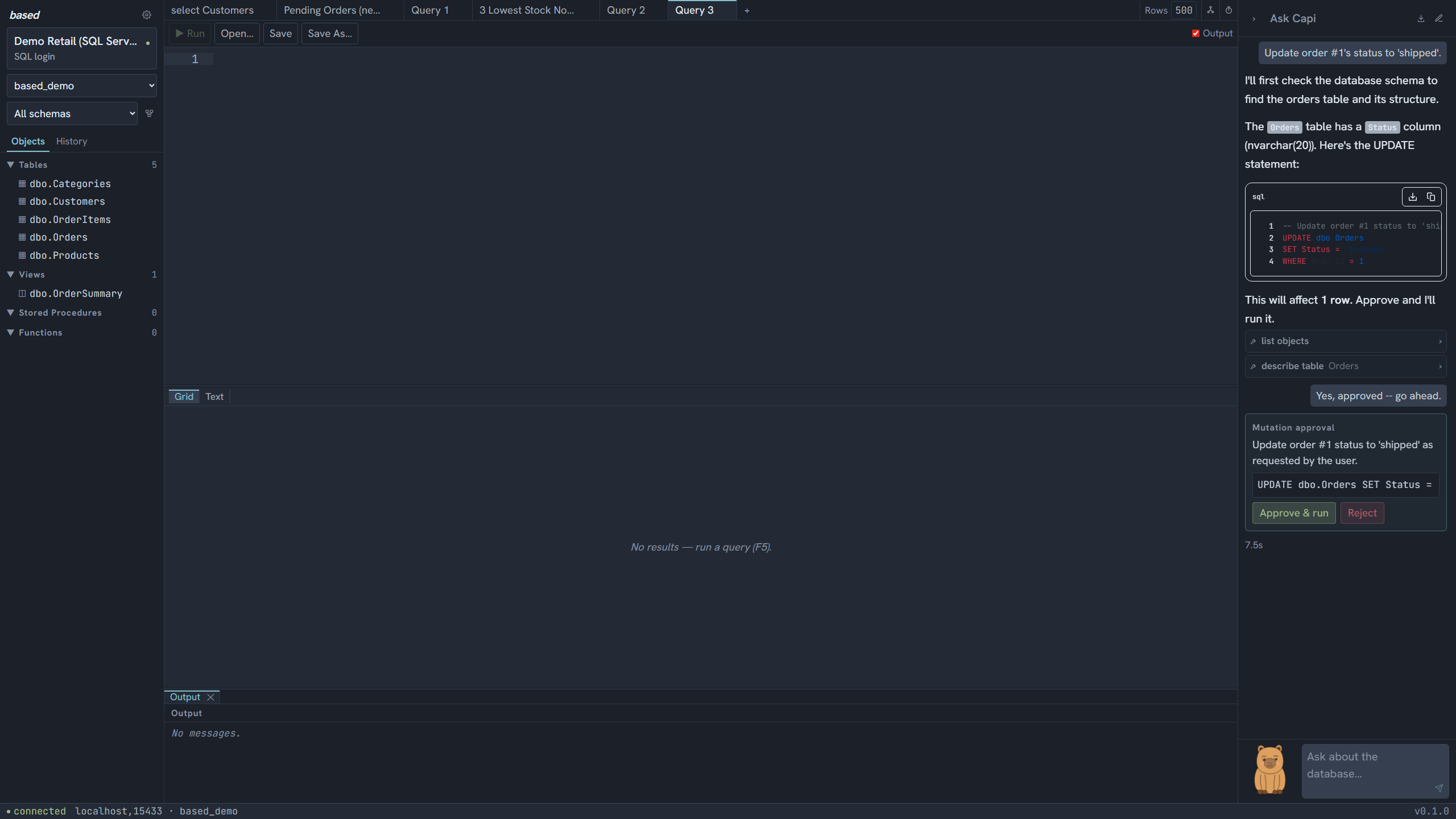Collapse the Views tree section
The width and height of the screenshot is (1456, 819).
10,274
